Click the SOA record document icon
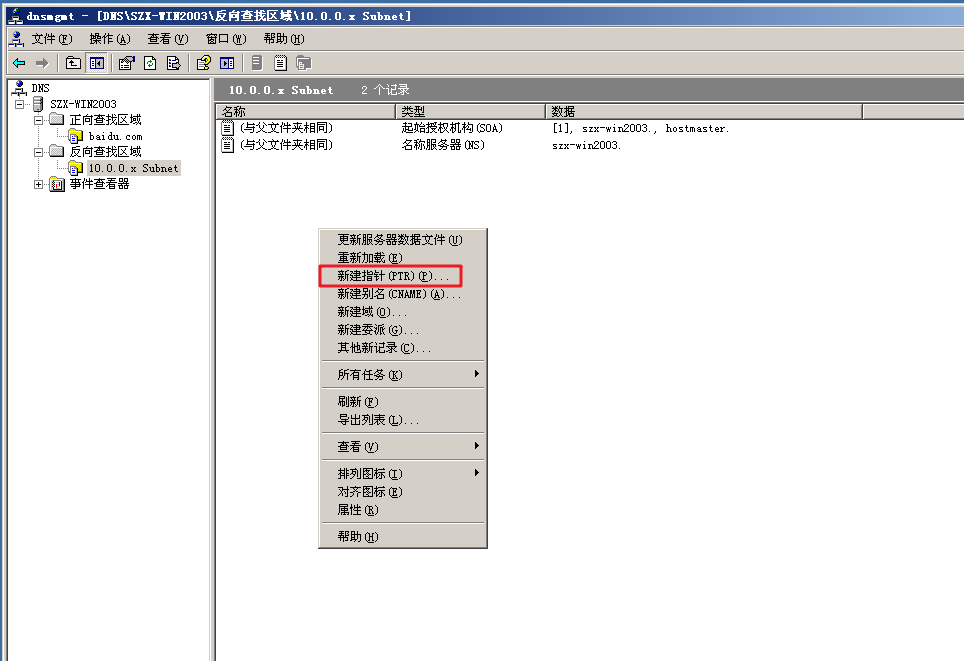Screen dimensions: 964x661 (227, 128)
